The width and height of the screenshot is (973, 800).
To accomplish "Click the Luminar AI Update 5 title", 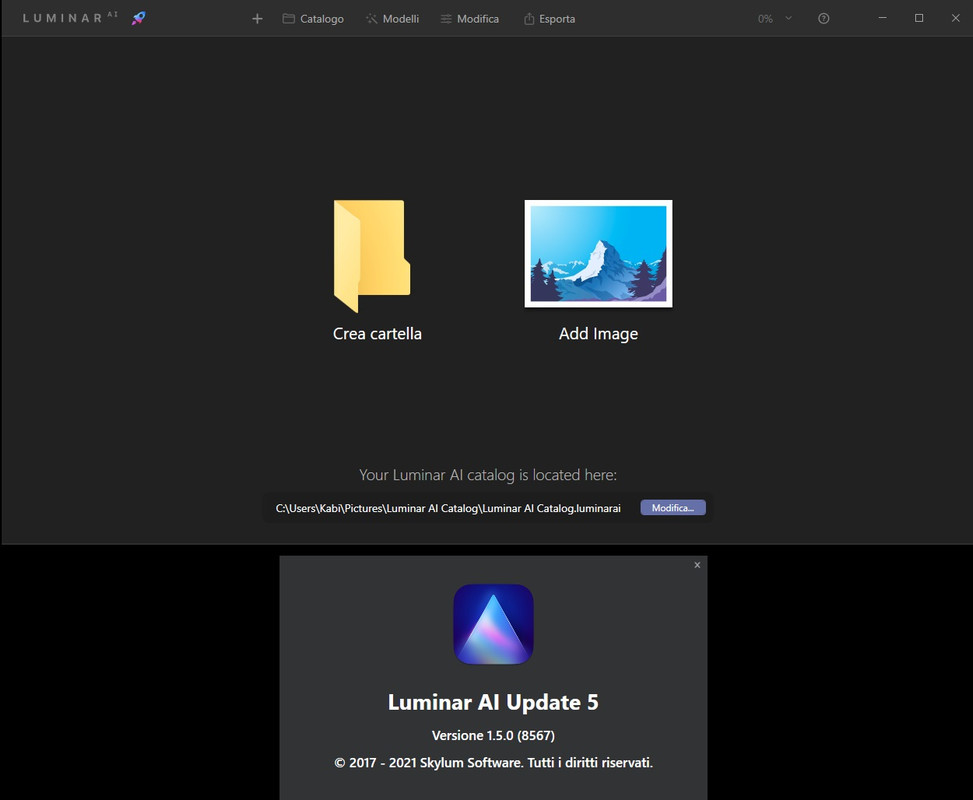I will coord(493,702).
